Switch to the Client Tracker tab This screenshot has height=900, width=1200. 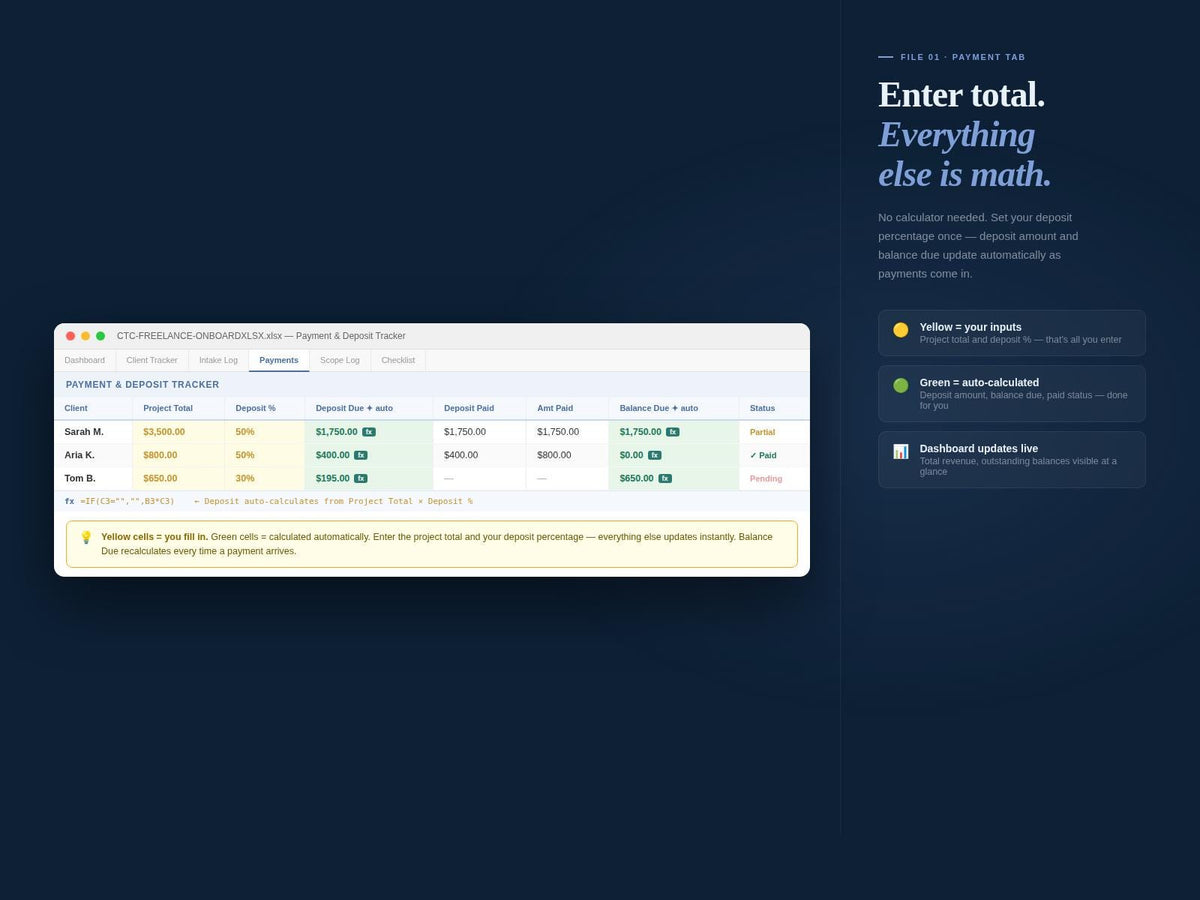point(152,360)
